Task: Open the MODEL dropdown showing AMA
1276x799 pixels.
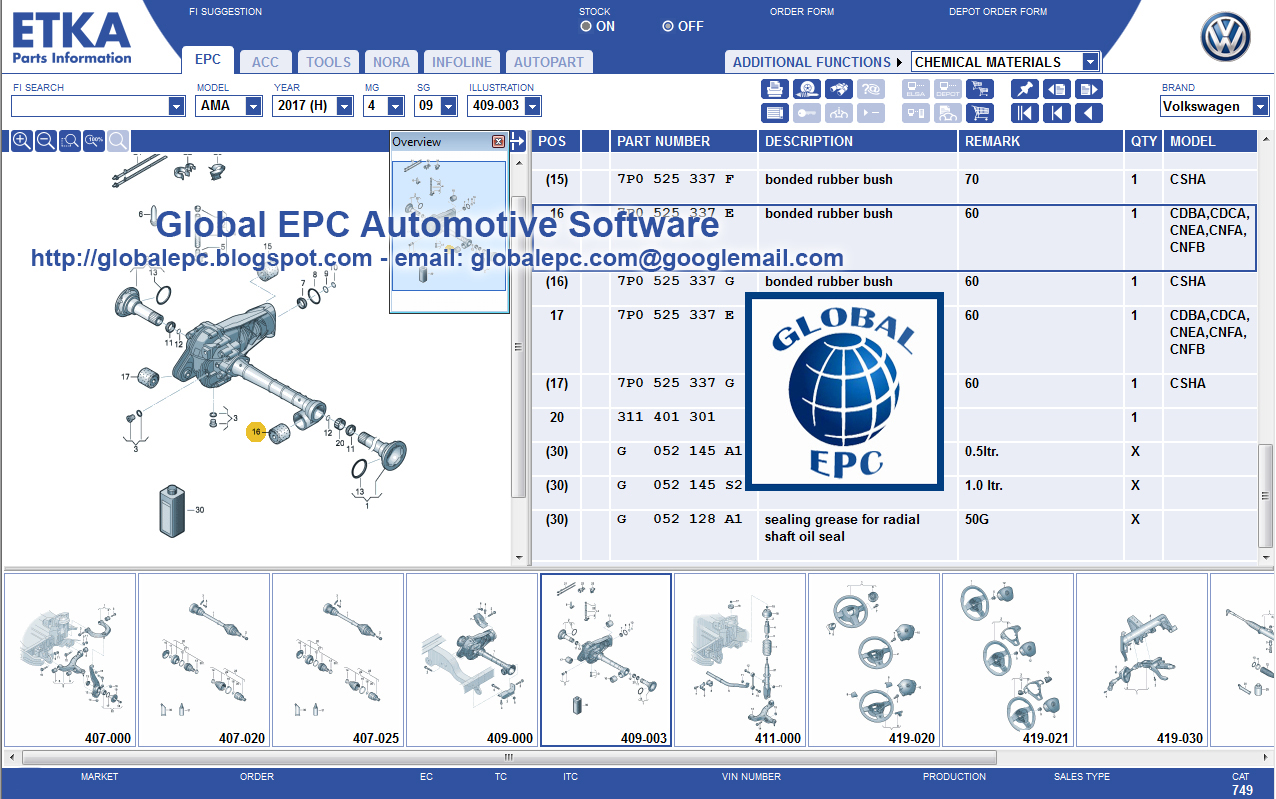Action: [x=255, y=106]
